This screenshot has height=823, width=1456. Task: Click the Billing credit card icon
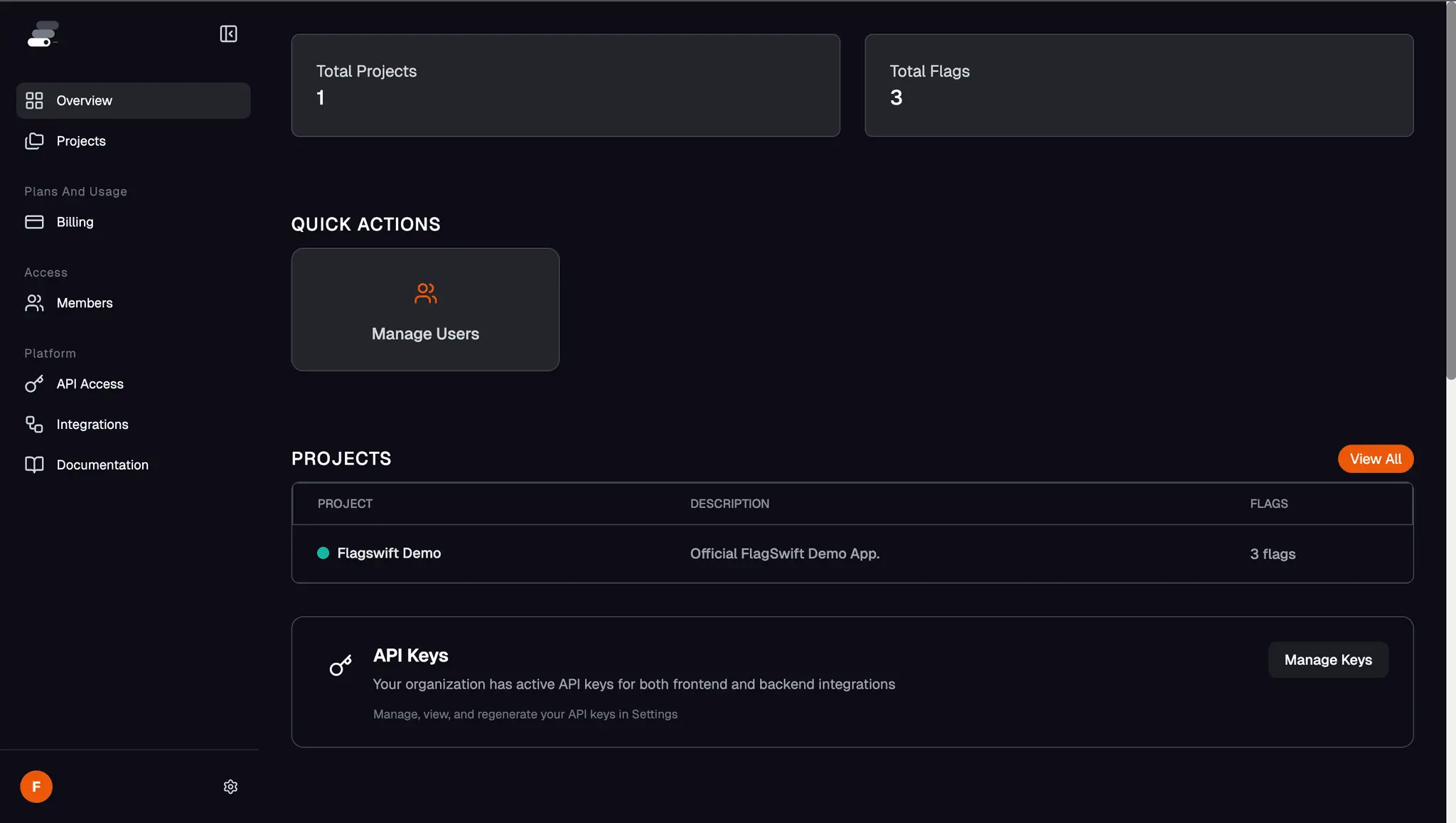coord(34,222)
